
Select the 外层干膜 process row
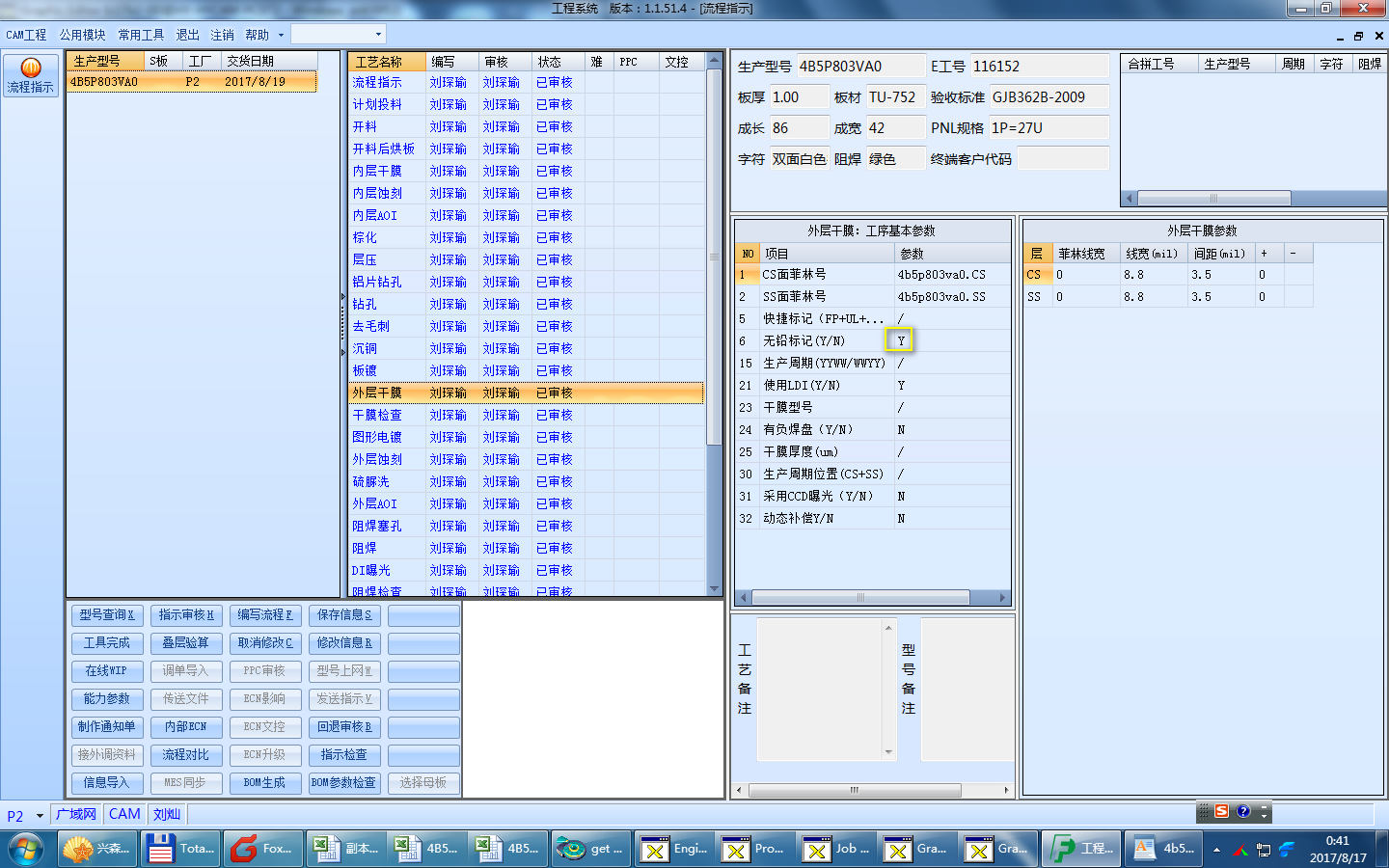(526, 393)
